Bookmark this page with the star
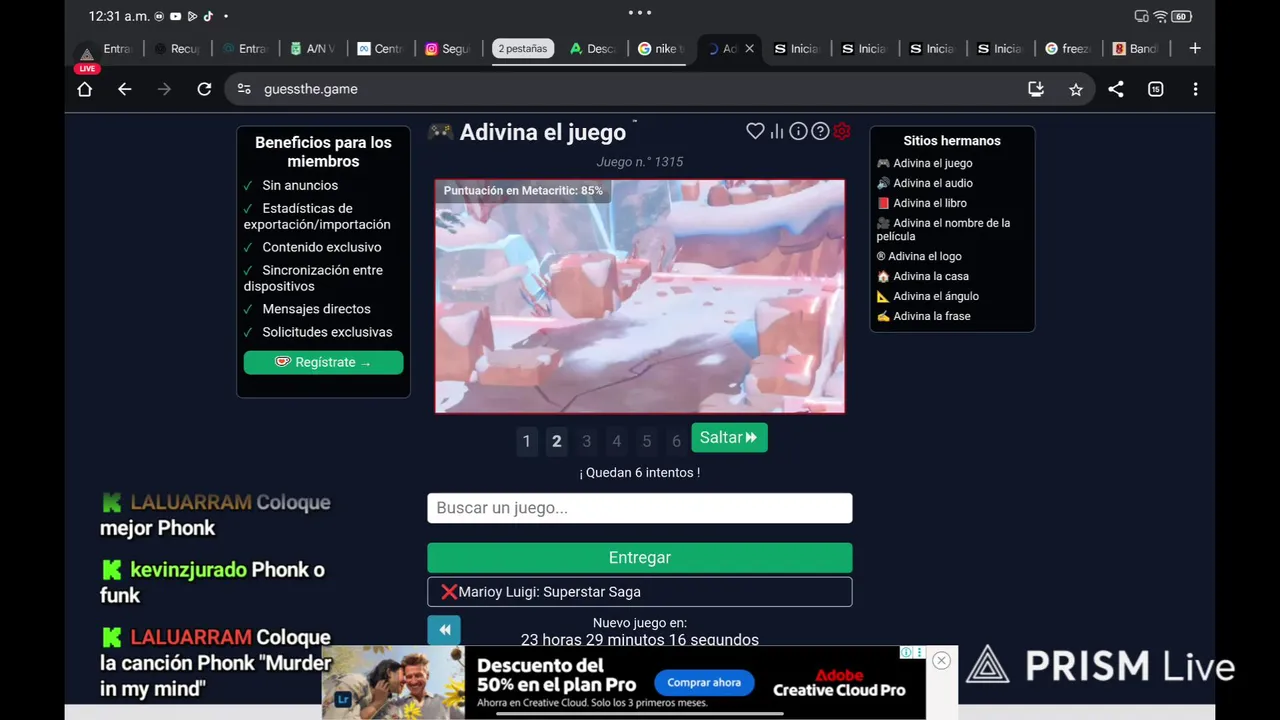Viewport: 1280px width, 720px height. [1076, 89]
